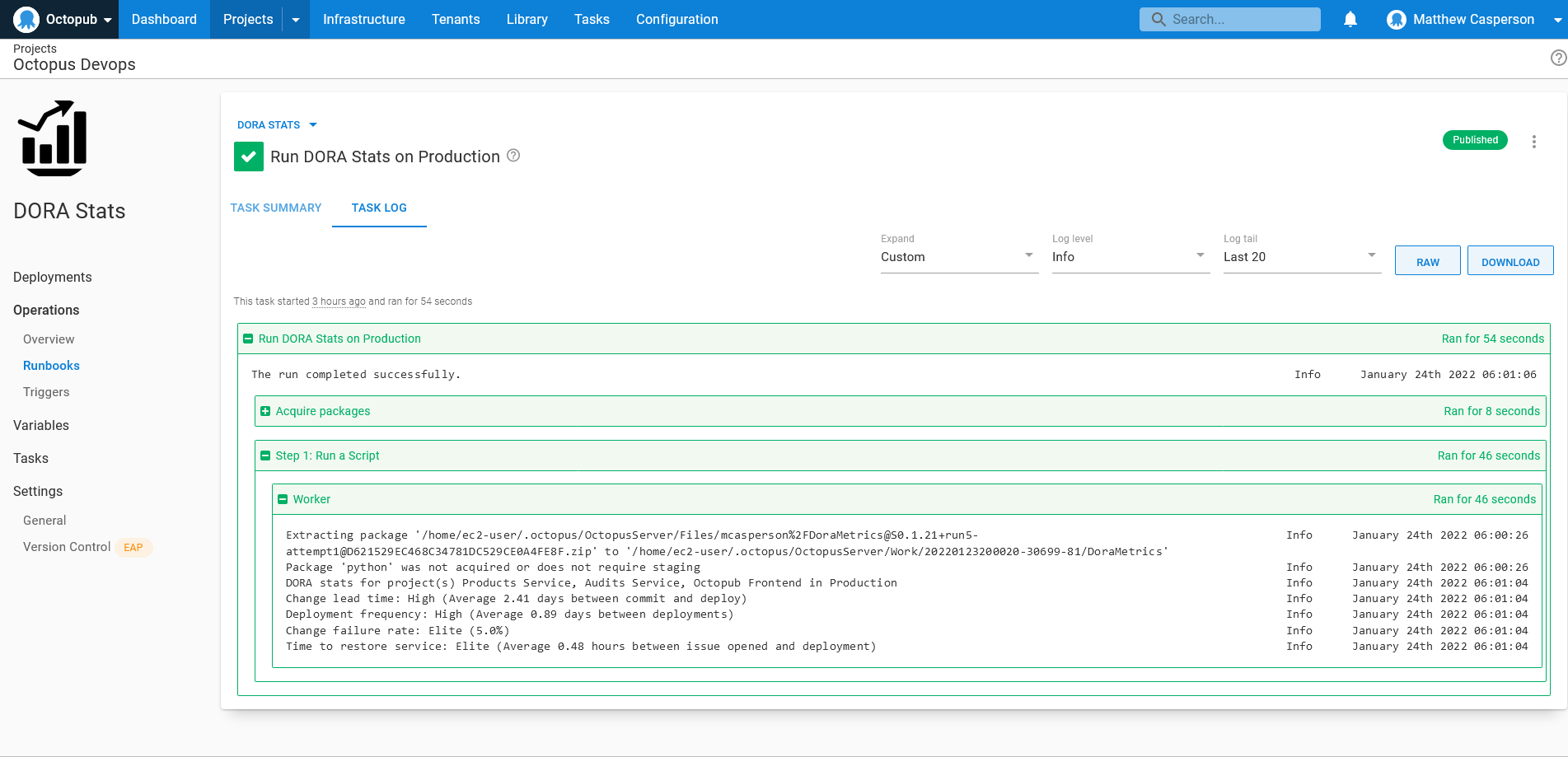Expand the Acquire packages log section
Image resolution: width=1568 pixels, height=757 pixels.
(265, 411)
